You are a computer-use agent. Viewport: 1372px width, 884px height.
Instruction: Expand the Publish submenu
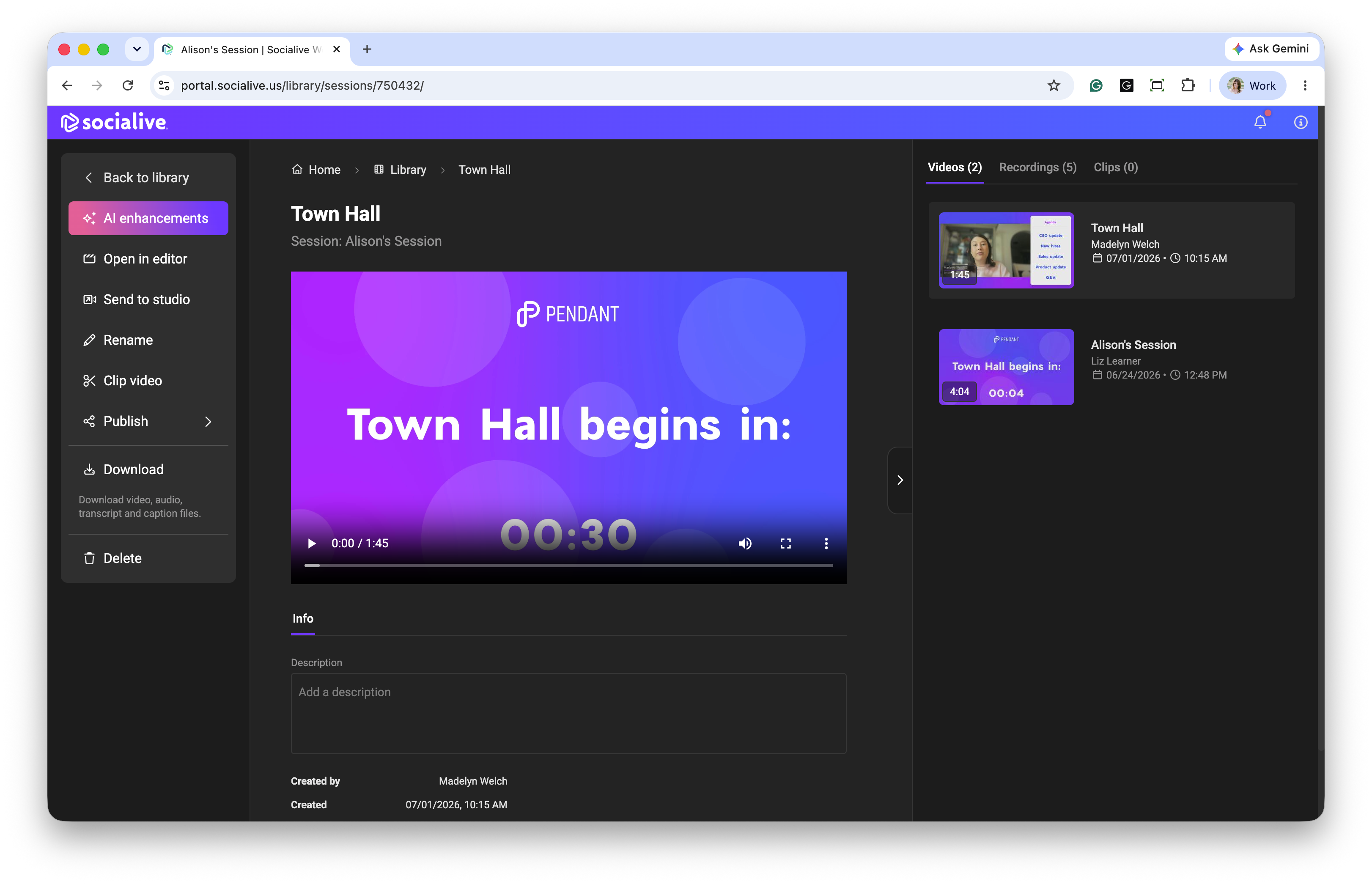tap(148, 421)
